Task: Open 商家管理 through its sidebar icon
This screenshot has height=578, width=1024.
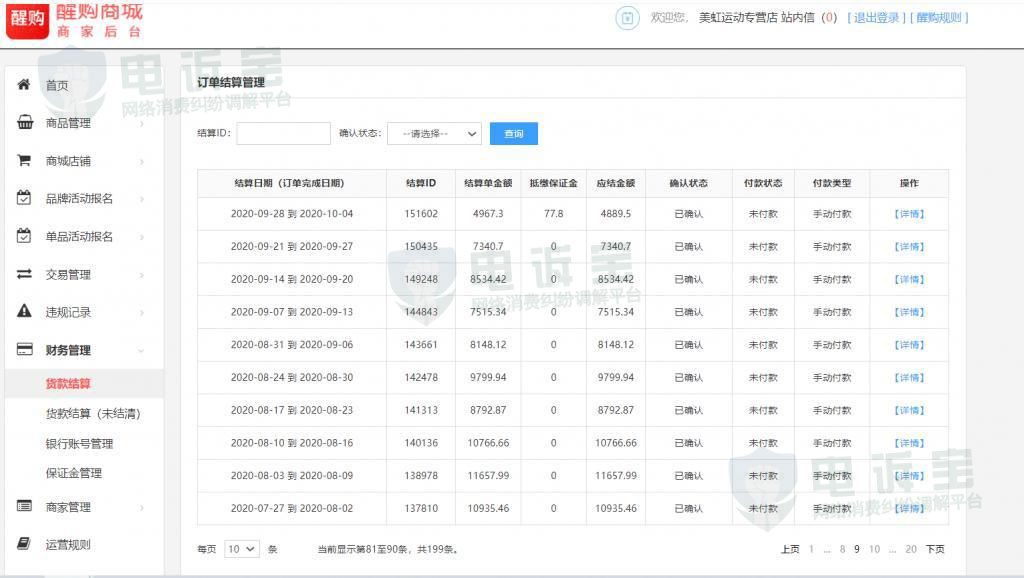Action: pyautogui.click(x=24, y=507)
